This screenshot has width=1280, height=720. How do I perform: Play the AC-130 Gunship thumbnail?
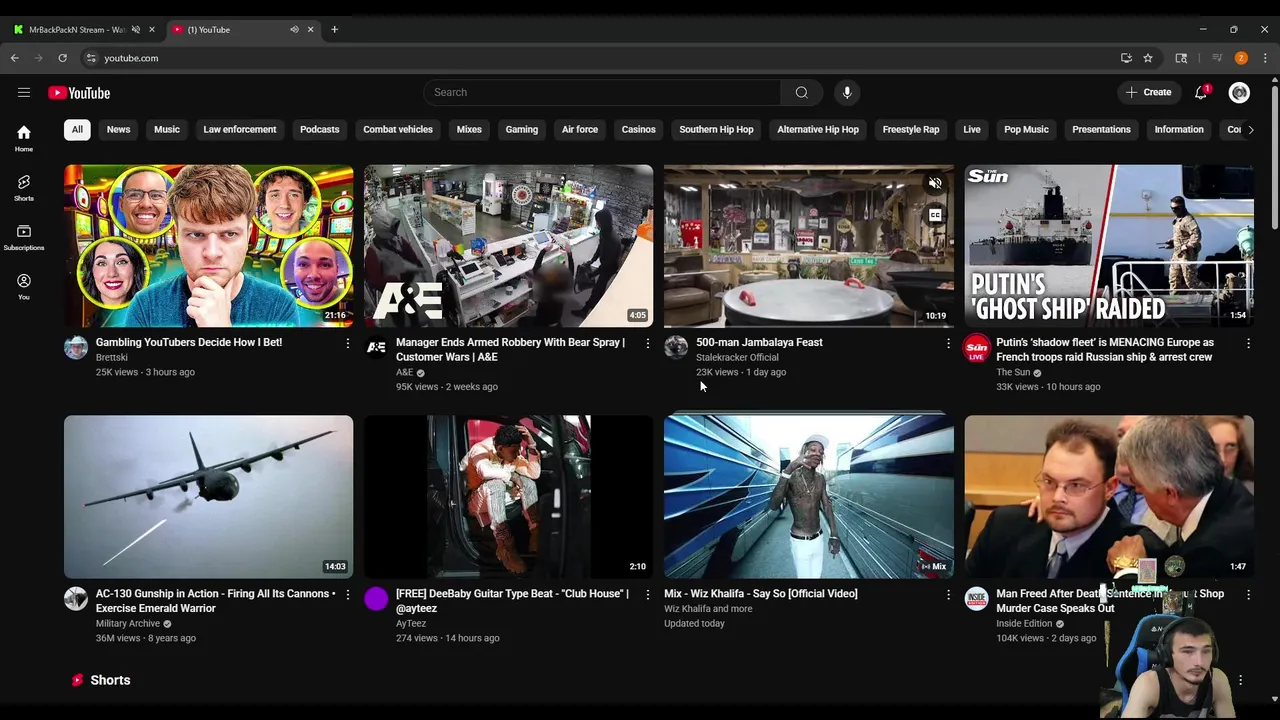208,497
